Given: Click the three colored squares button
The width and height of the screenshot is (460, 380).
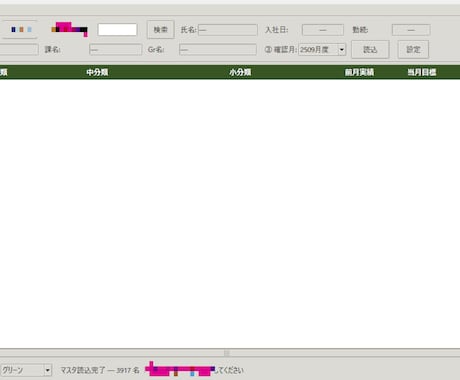Looking at the screenshot, I should tap(21, 30).
